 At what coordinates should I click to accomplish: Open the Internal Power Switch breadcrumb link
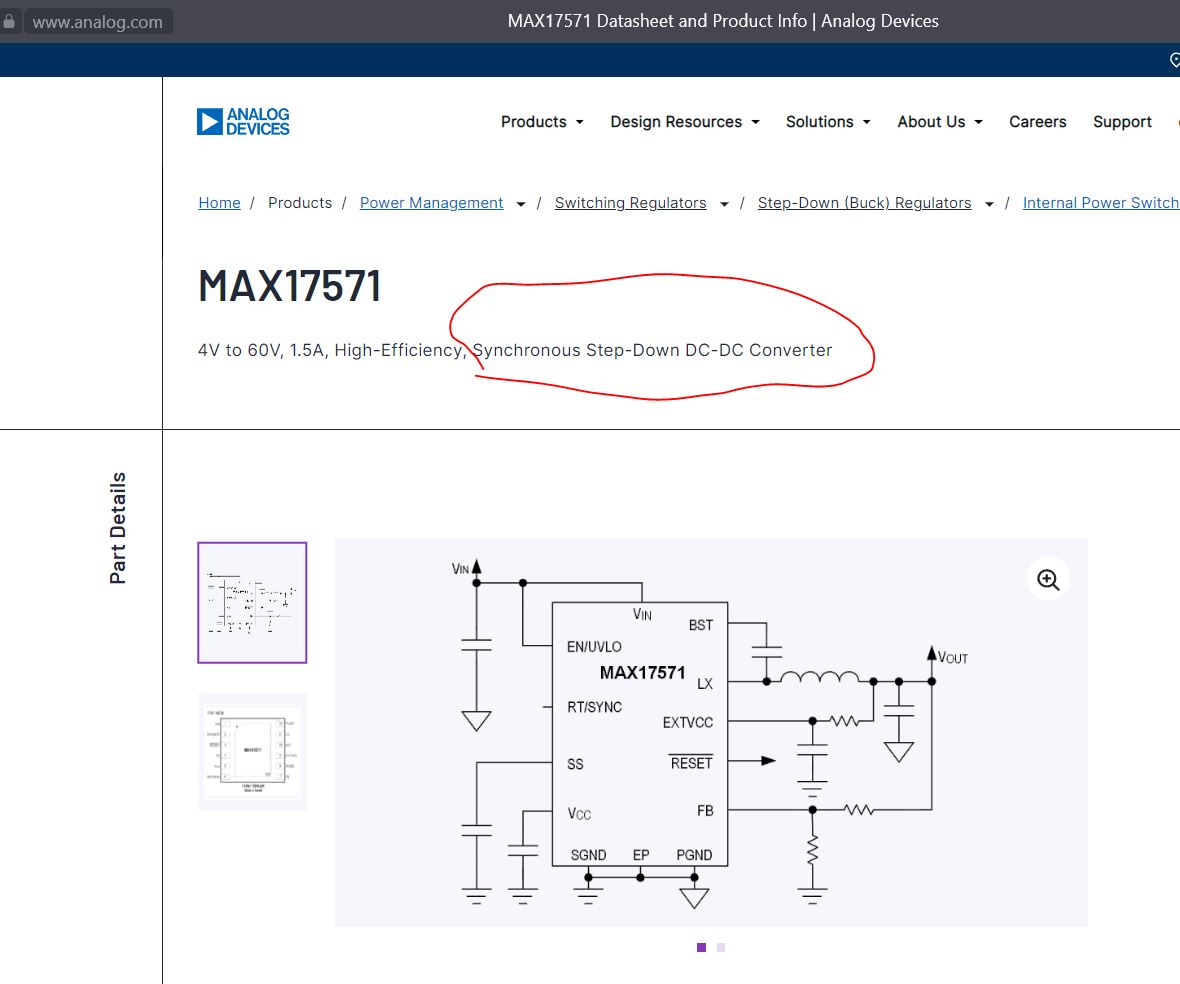pyautogui.click(x=1101, y=203)
